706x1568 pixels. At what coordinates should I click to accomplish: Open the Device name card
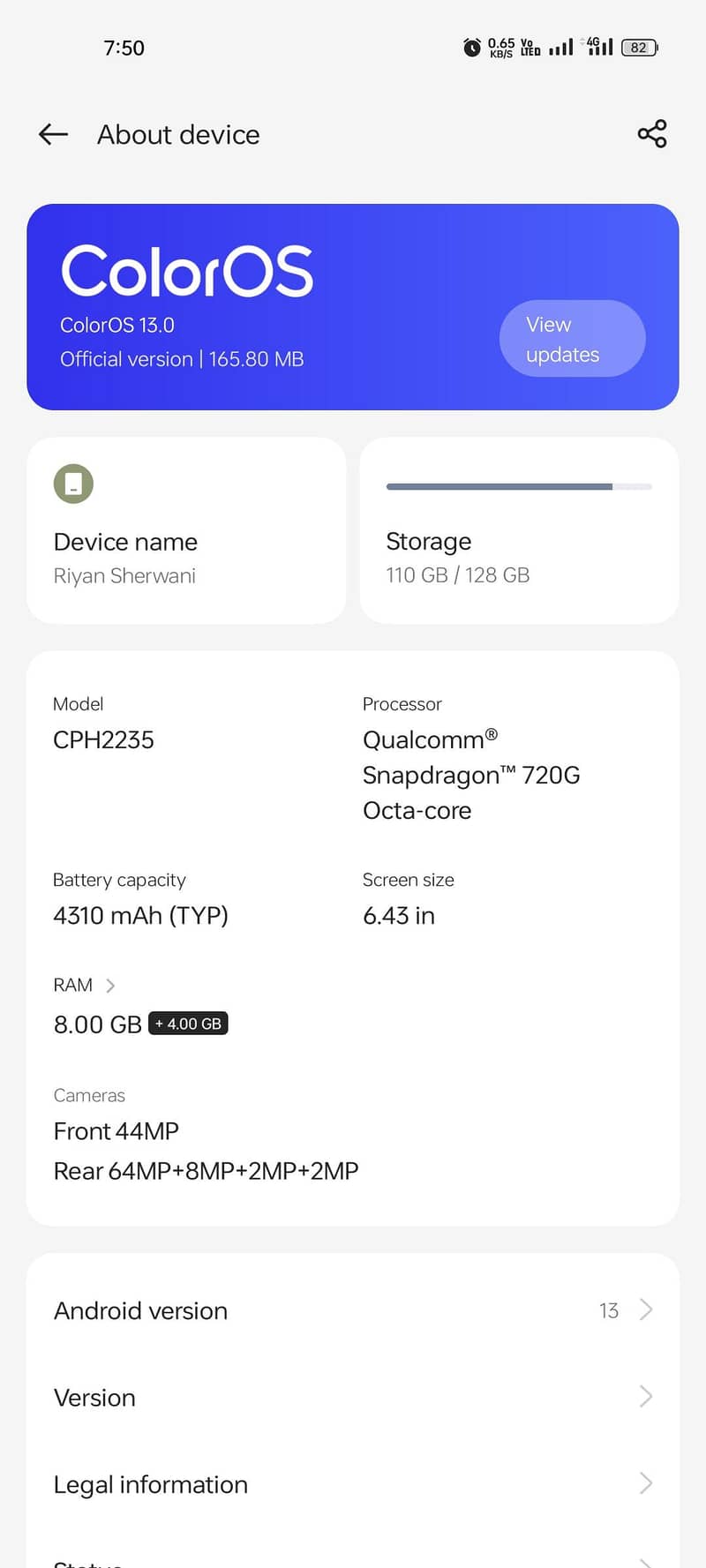pos(186,530)
